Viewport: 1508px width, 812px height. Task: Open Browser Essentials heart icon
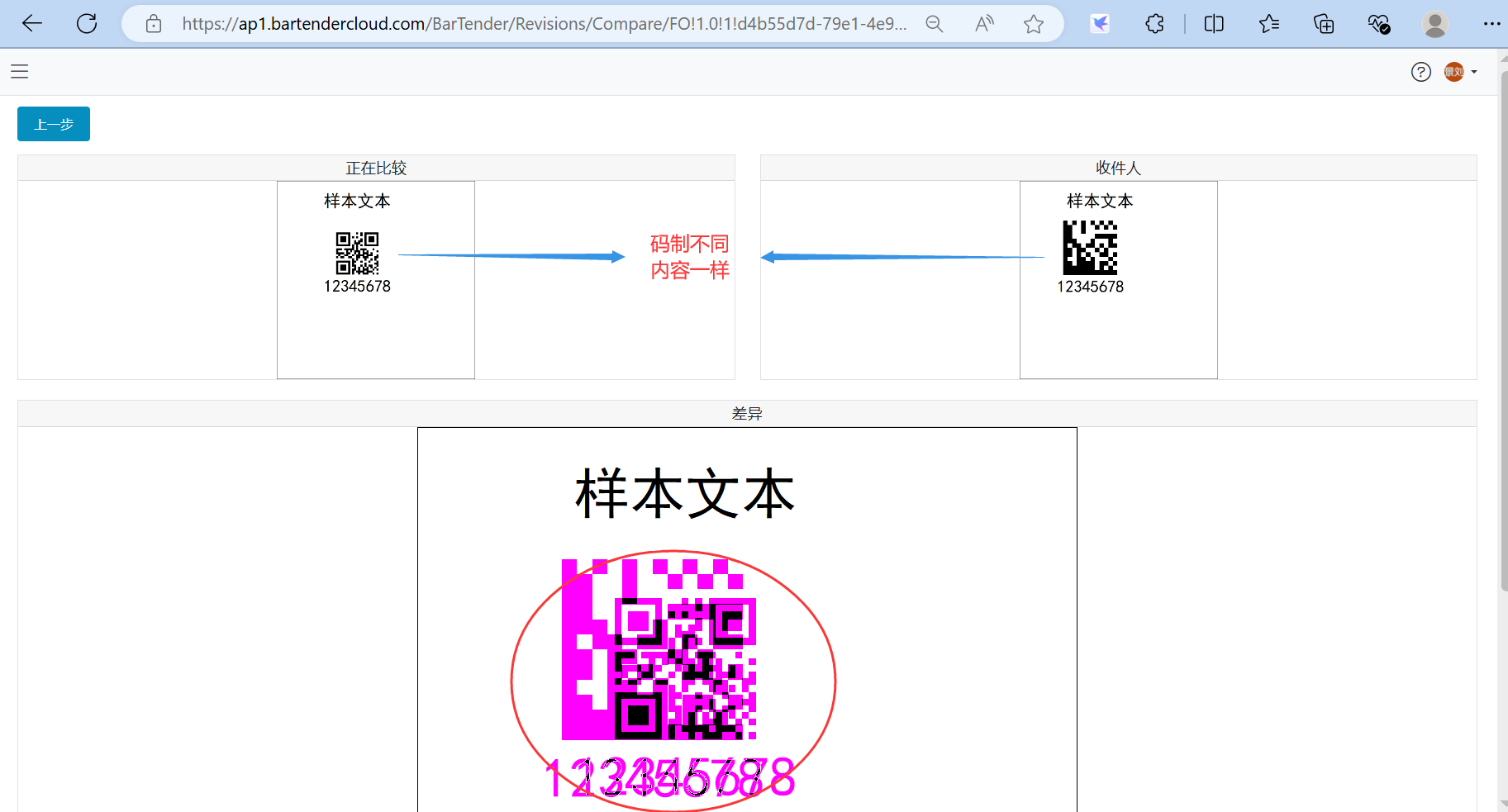[x=1379, y=24]
